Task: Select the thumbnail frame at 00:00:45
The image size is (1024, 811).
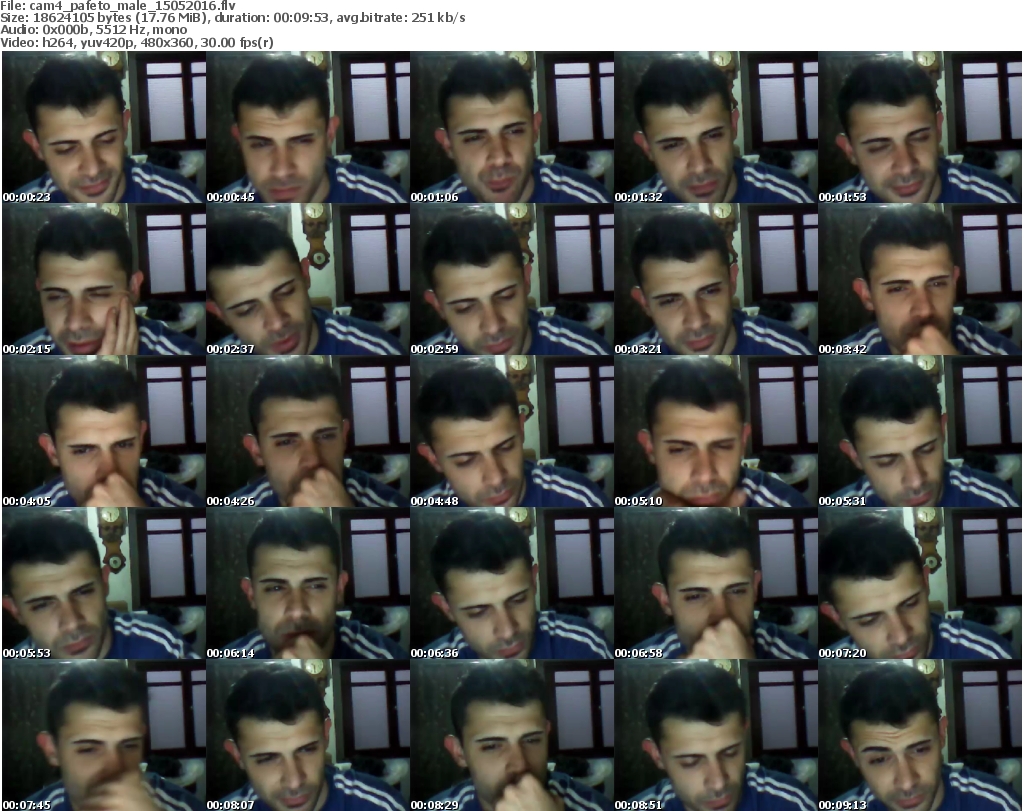Action: click(308, 127)
